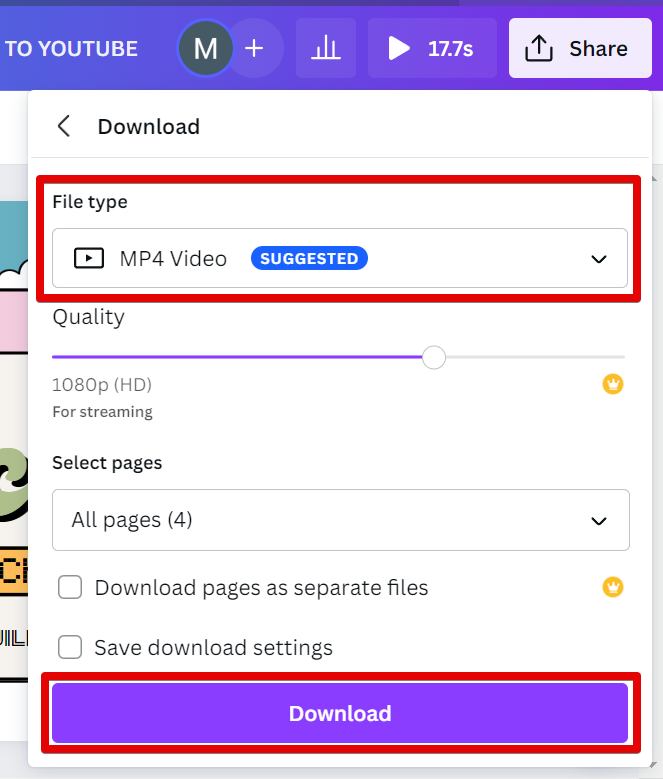Expand the Select pages dropdown

tap(340, 520)
